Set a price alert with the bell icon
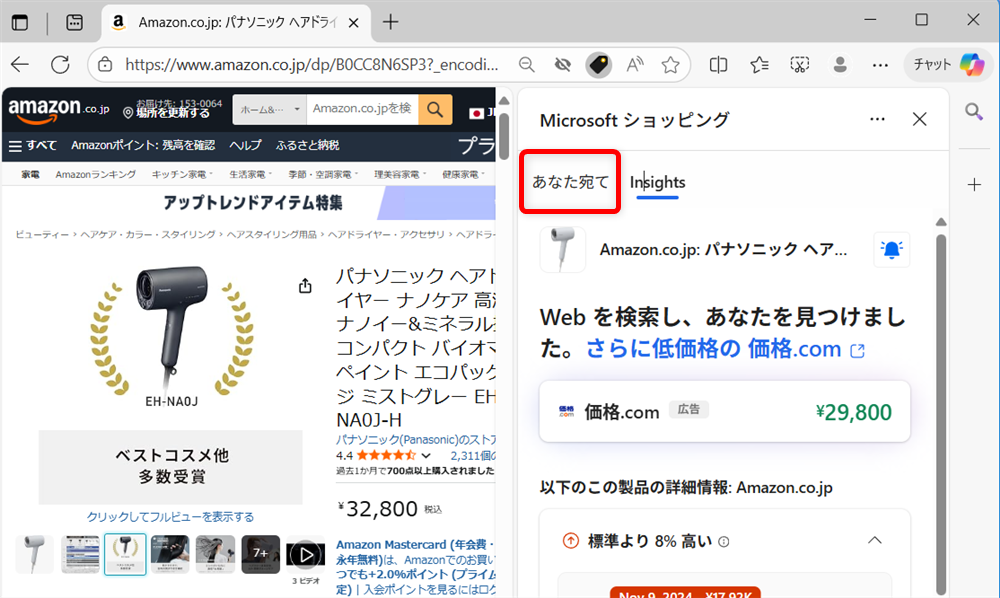 click(x=891, y=249)
